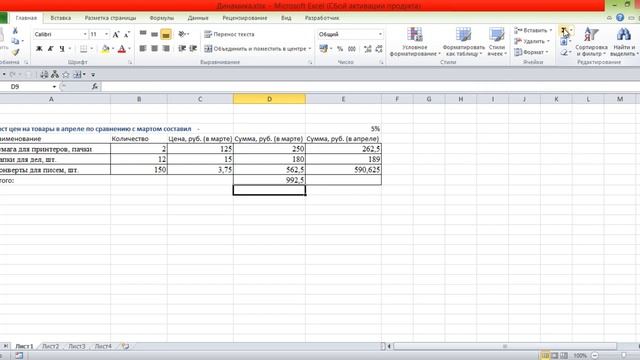Open the Формат cells menu
The height and width of the screenshot is (360, 640).
[531, 52]
